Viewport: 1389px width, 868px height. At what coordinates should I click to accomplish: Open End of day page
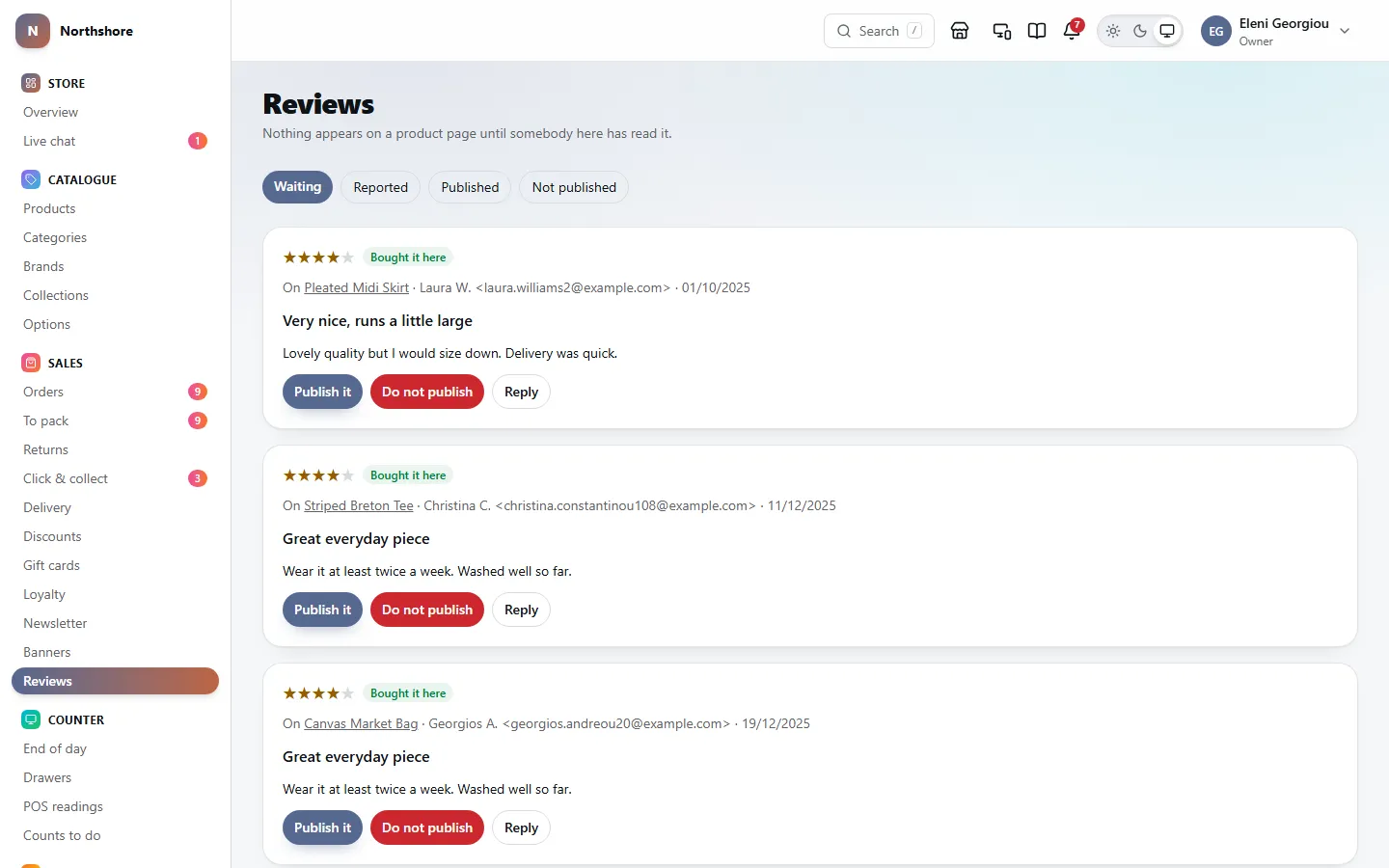coord(115,748)
